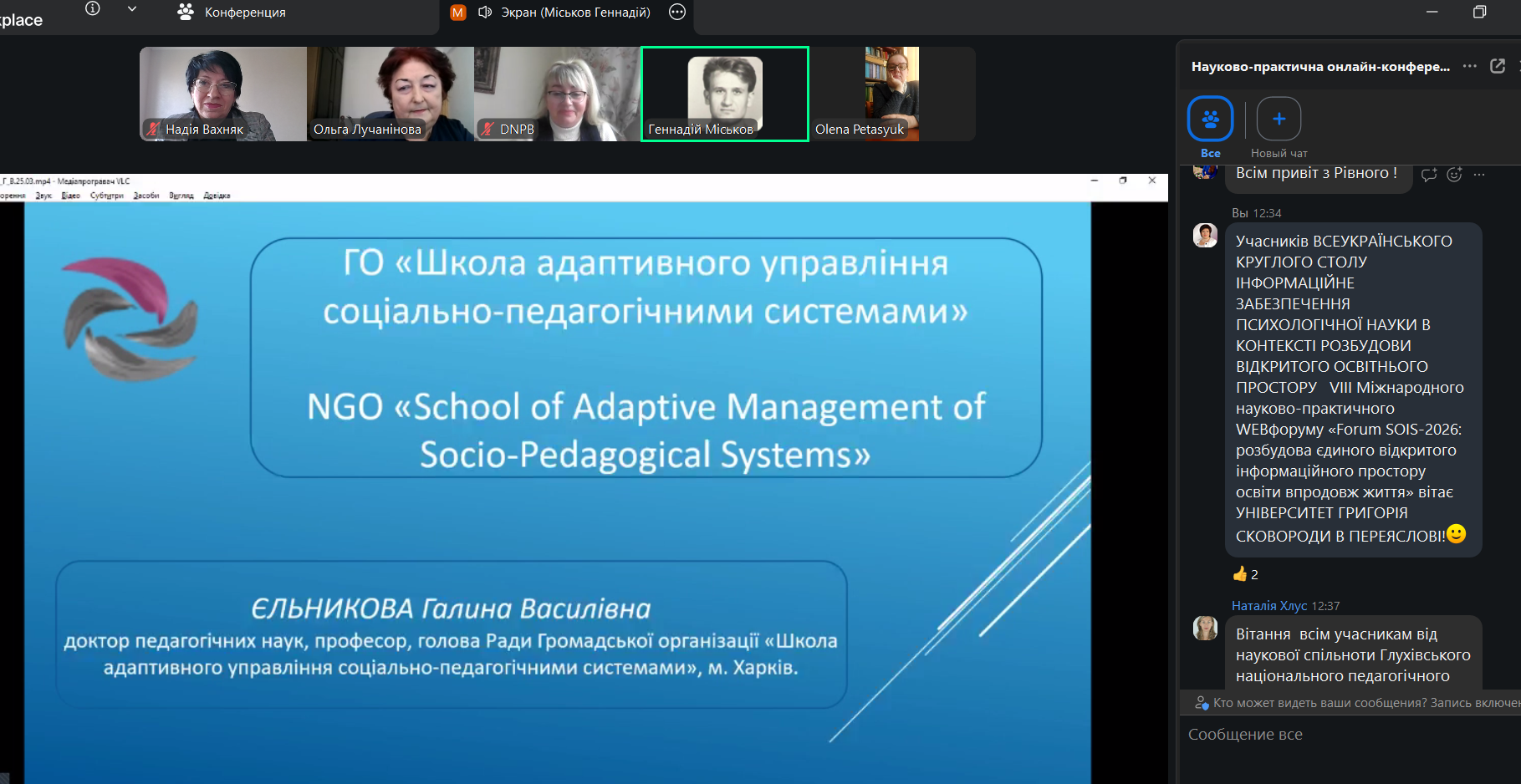
Task: Open chat panel more options ellipsis
Action: click(x=1469, y=66)
